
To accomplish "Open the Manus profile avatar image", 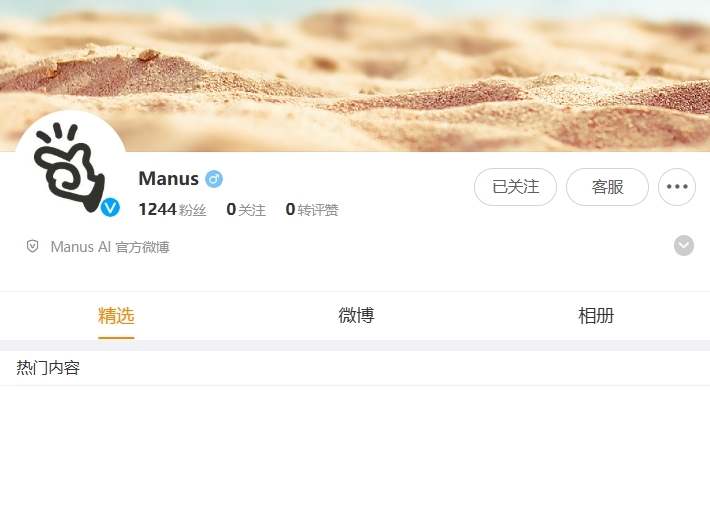I will (x=70, y=165).
